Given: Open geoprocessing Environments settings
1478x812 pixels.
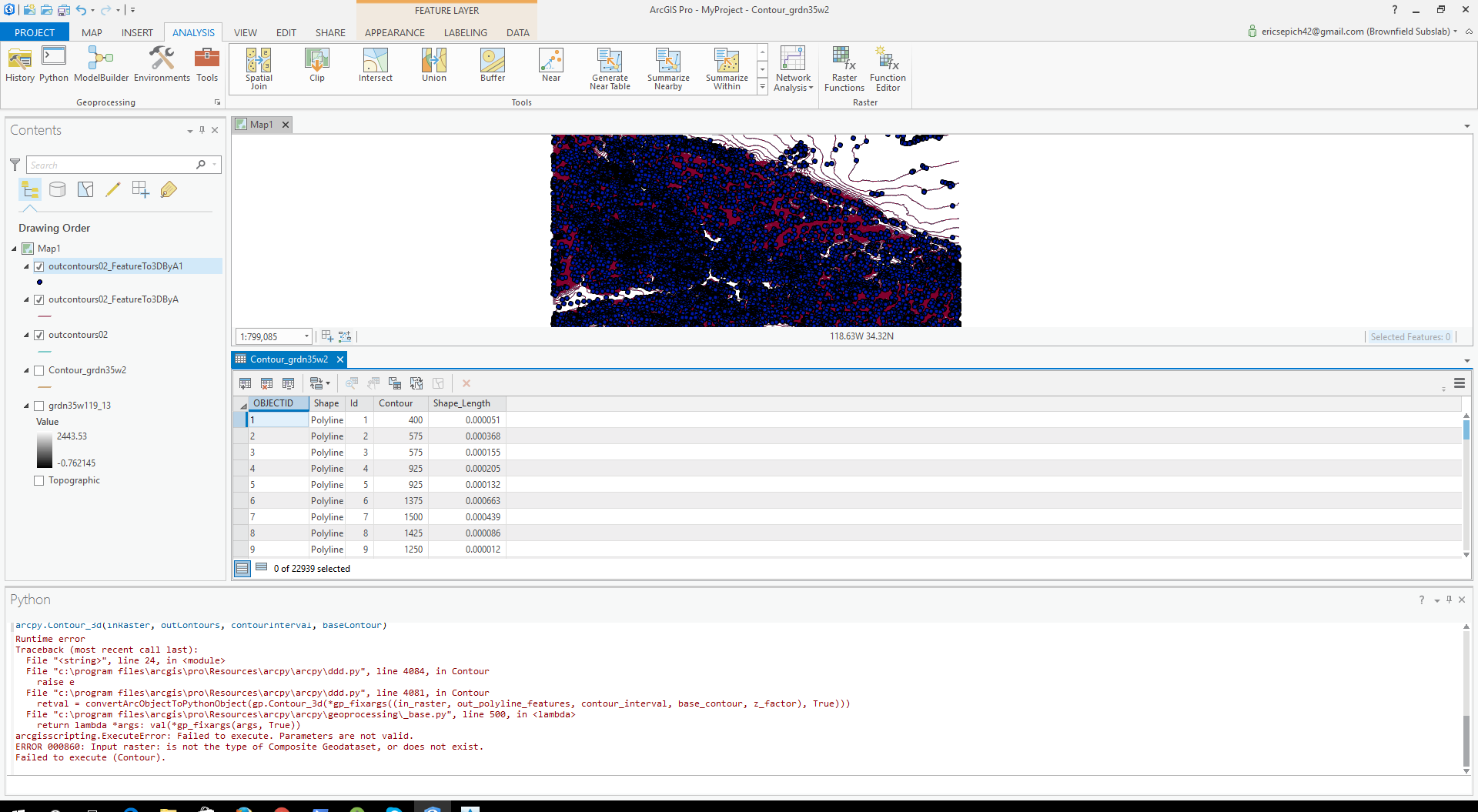Looking at the screenshot, I should [x=162, y=65].
